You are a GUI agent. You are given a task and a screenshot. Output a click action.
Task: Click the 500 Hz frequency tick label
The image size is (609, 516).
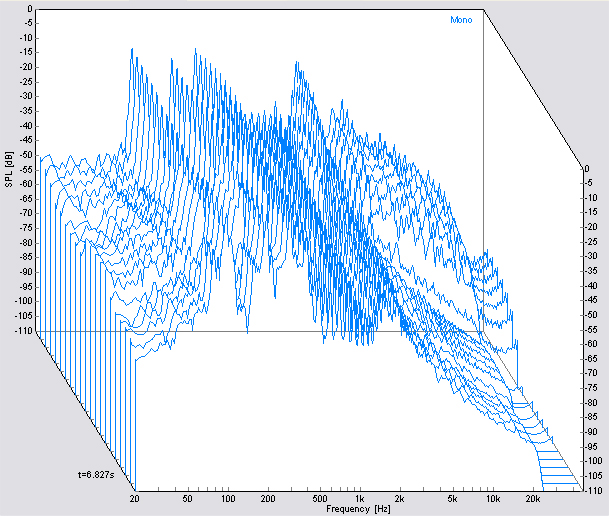pos(320,499)
